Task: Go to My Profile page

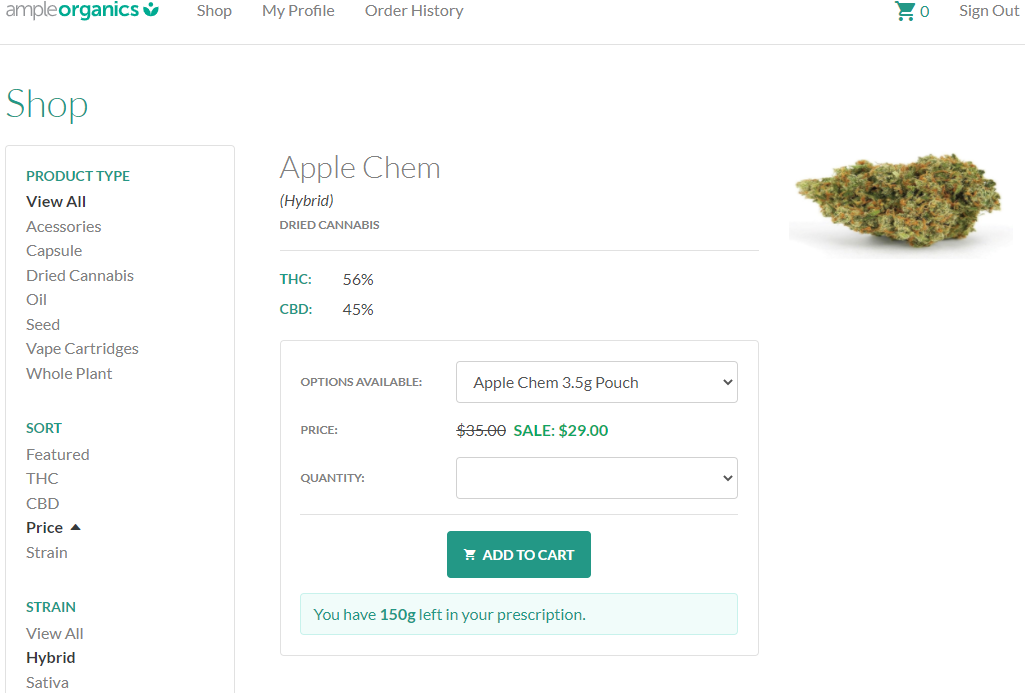Action: (x=298, y=11)
